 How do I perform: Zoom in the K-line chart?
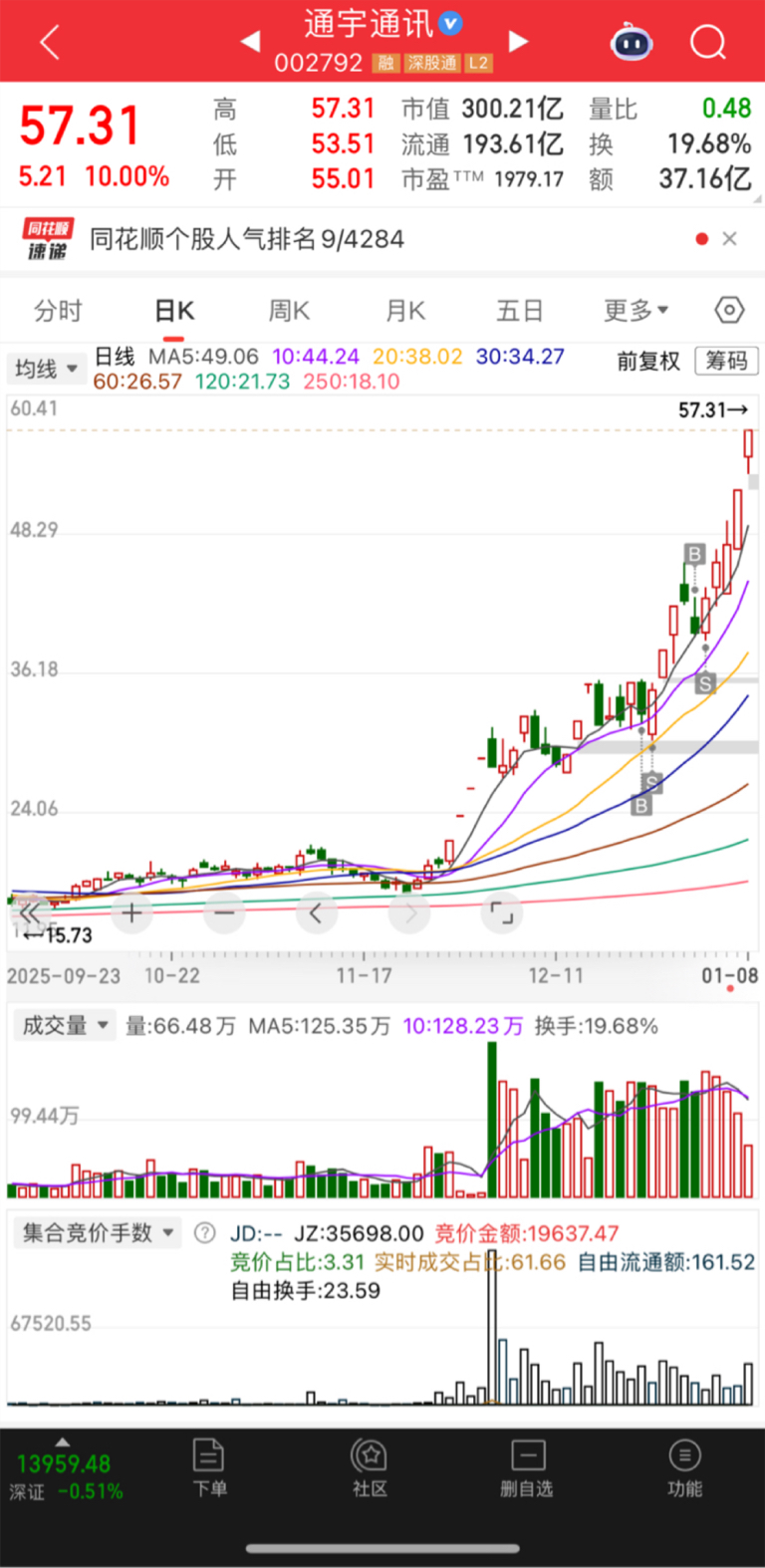131,913
